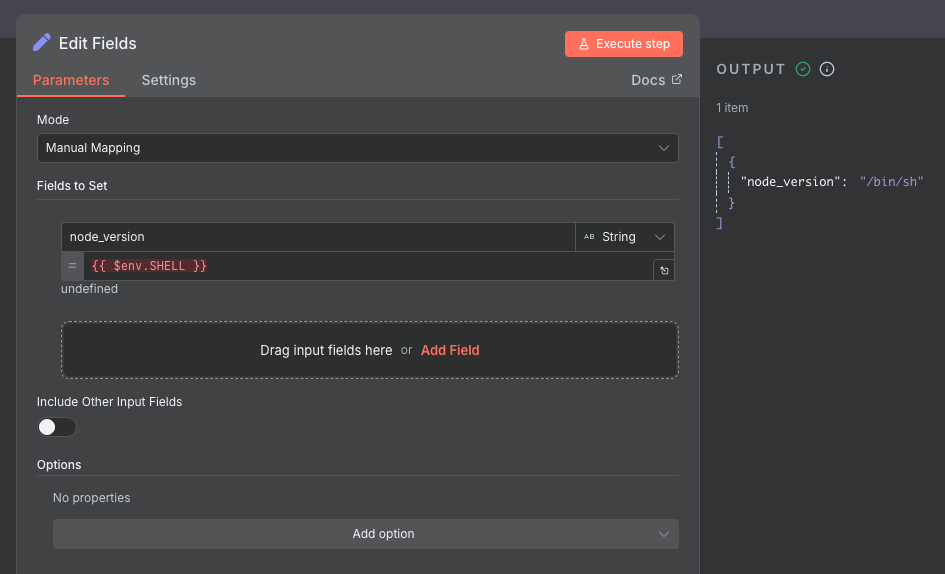Click the node_version field name input
Screen dimensions: 945x574
click(x=318, y=237)
